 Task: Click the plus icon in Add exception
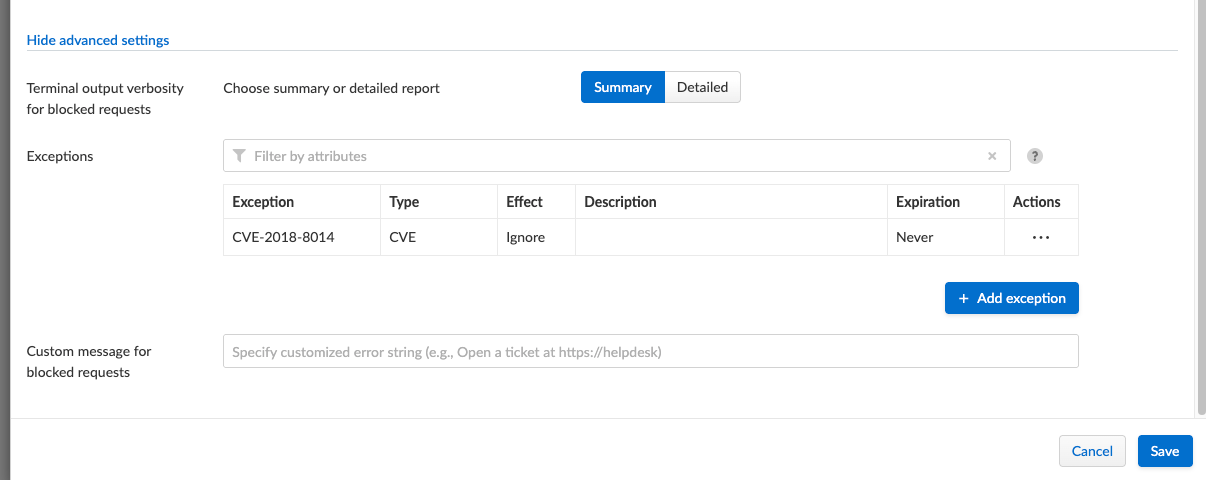(x=964, y=298)
